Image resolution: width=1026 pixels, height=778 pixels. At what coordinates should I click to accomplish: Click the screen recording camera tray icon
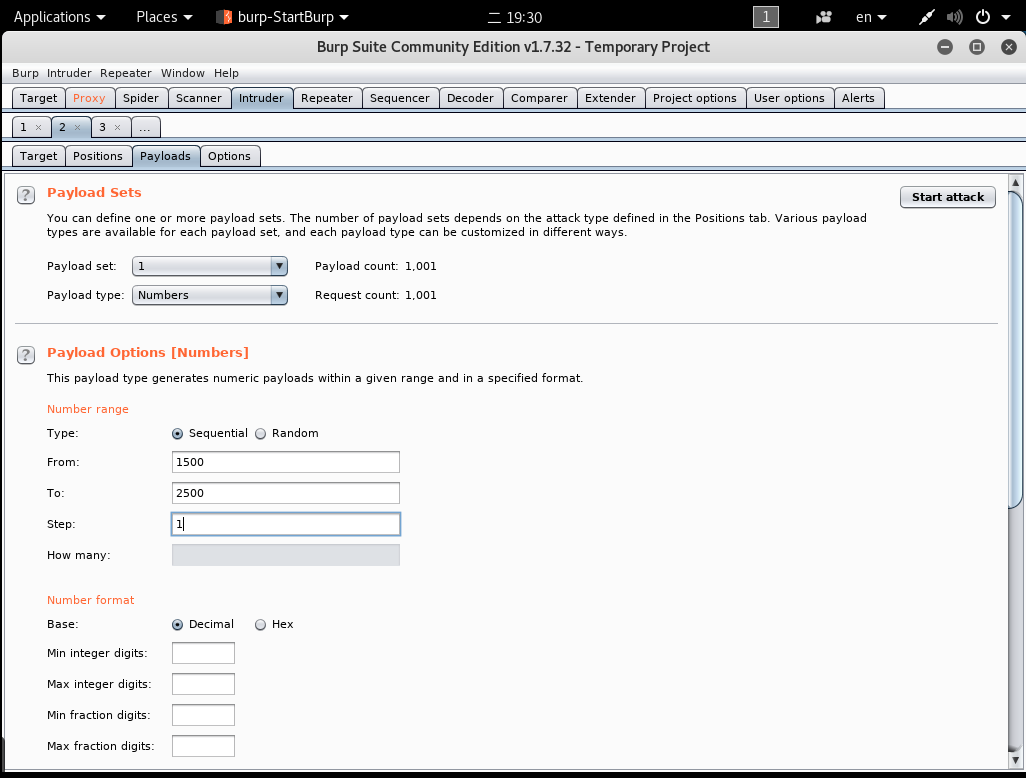(823, 17)
